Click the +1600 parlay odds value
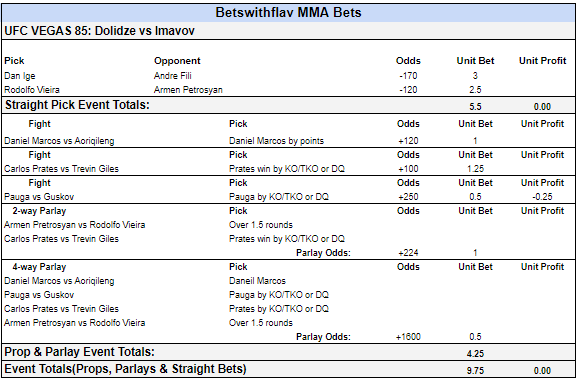Screen dimensions: 577x380 [x=408, y=337]
